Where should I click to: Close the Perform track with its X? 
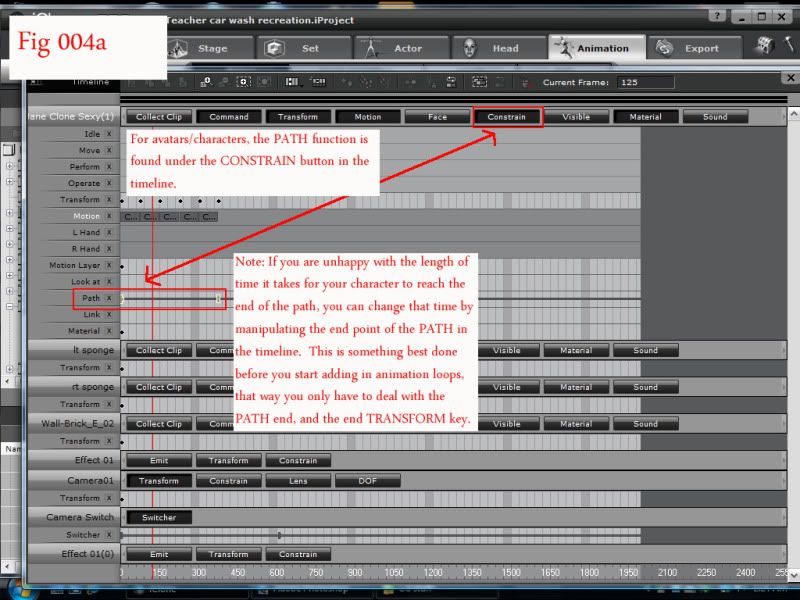click(109, 167)
